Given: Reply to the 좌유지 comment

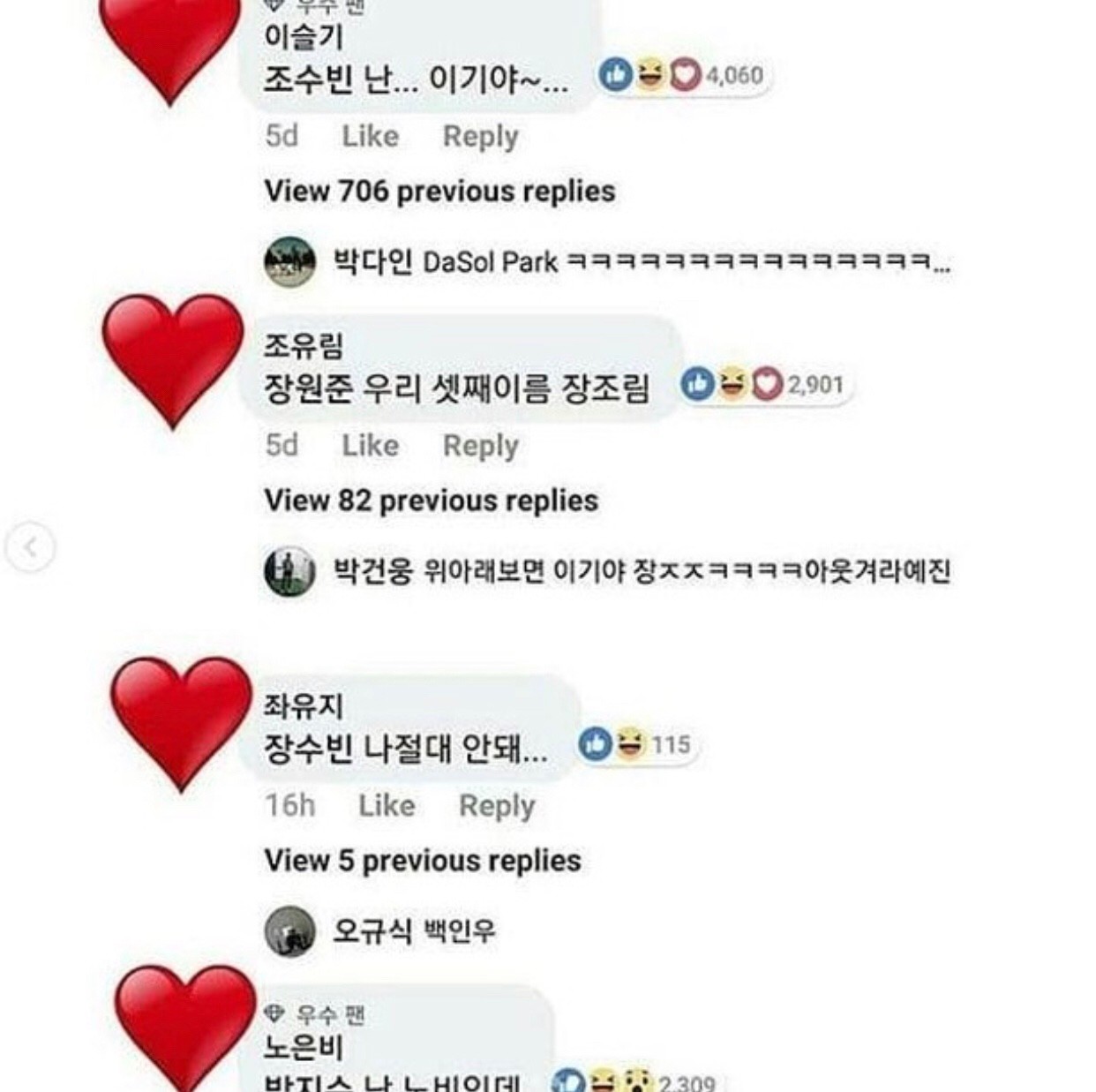Looking at the screenshot, I should click(497, 806).
